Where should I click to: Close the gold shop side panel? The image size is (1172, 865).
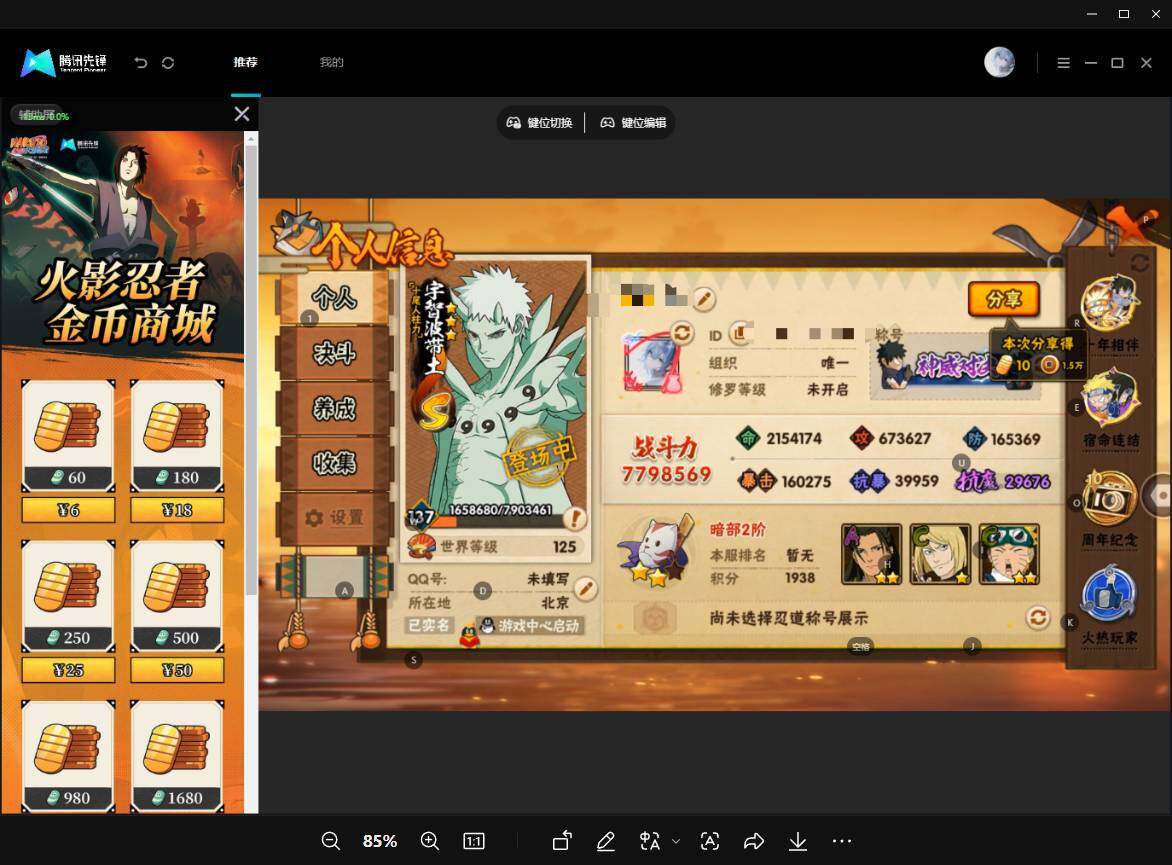241,114
